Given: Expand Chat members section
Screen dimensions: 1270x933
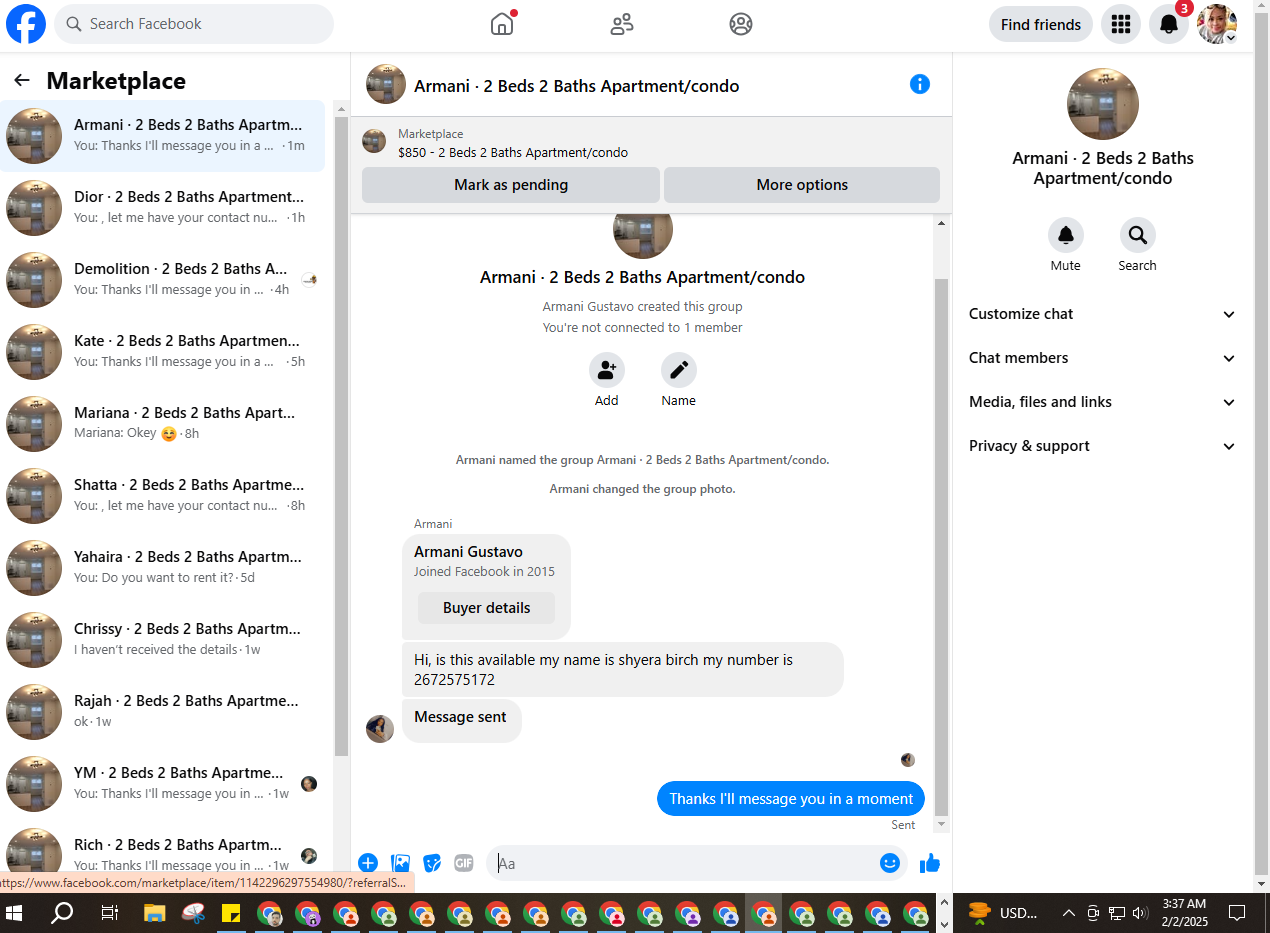Looking at the screenshot, I should (x=1102, y=358).
